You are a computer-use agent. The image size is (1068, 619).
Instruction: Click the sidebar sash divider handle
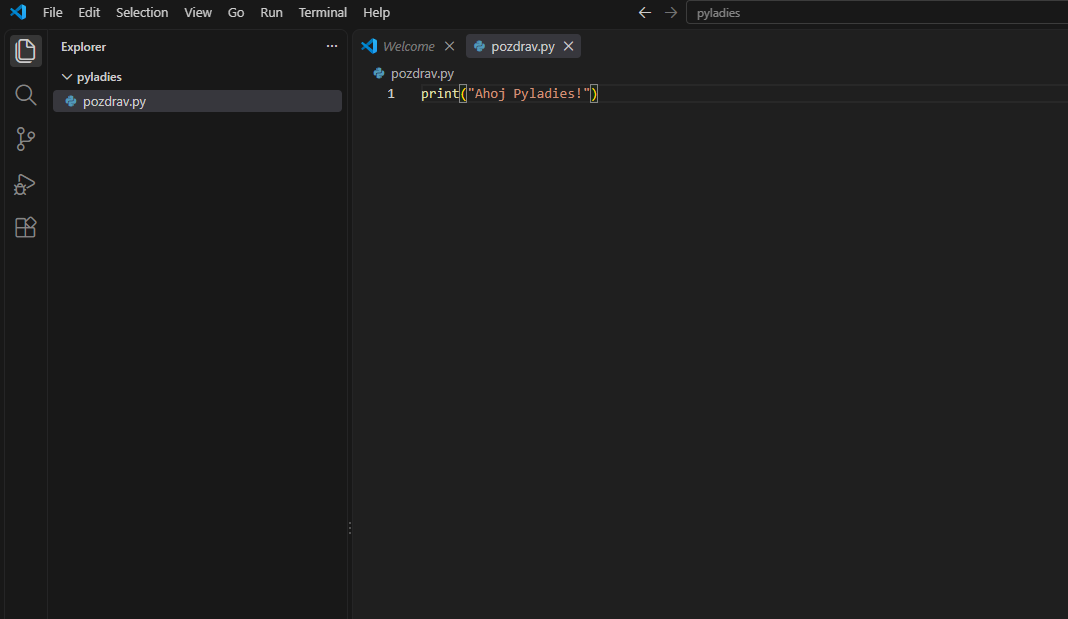point(349,528)
